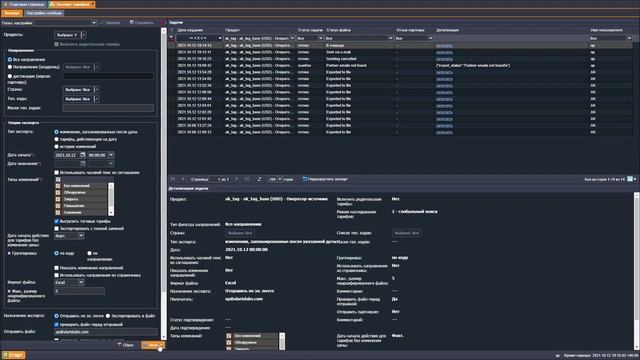This screenshot has width=640, height=360.
Task: Switch to the orange export tab
Action: tap(72, 4)
